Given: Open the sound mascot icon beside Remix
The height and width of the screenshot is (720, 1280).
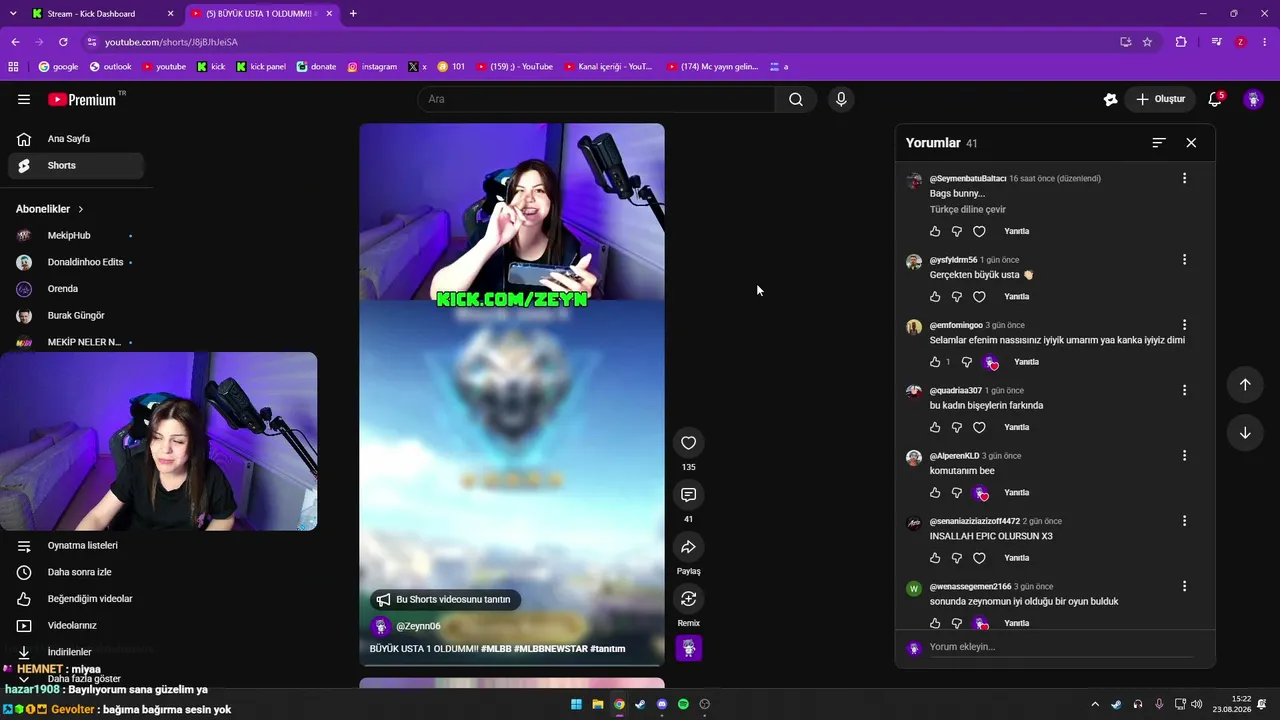Looking at the screenshot, I should click(x=688, y=648).
